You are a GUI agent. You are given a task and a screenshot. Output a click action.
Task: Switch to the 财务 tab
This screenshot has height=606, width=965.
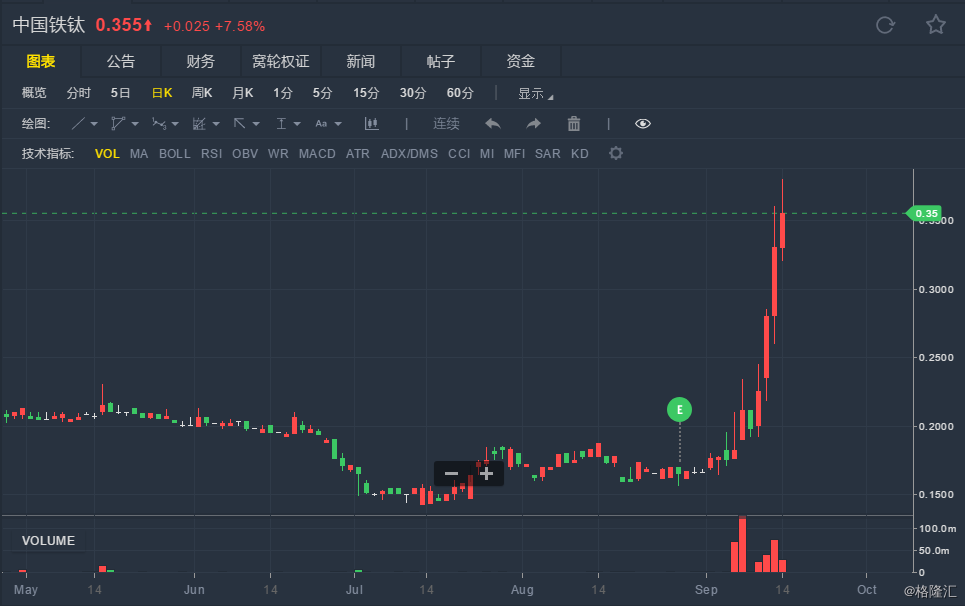tap(201, 62)
